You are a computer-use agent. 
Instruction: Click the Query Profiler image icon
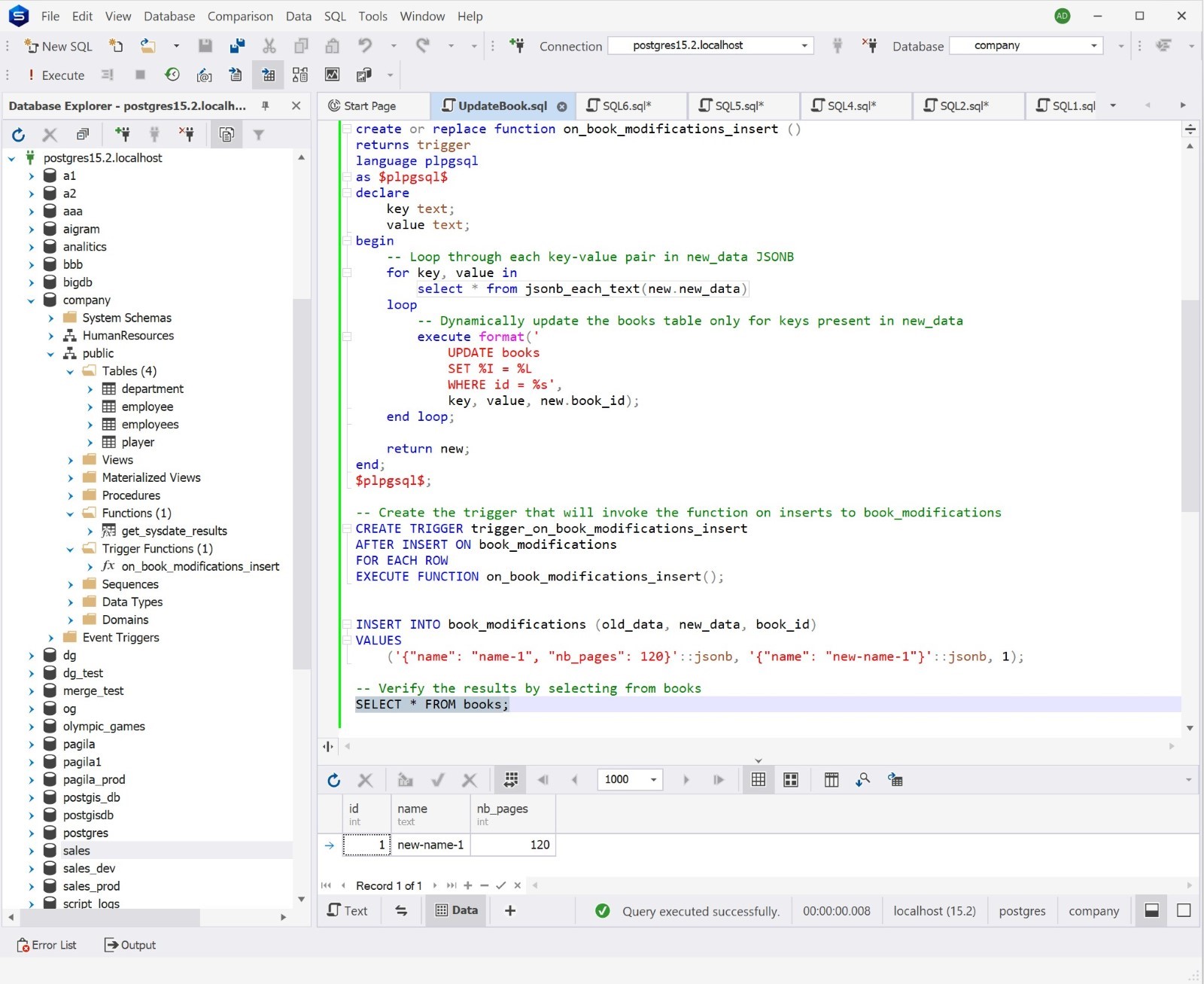pyautogui.click(x=332, y=75)
